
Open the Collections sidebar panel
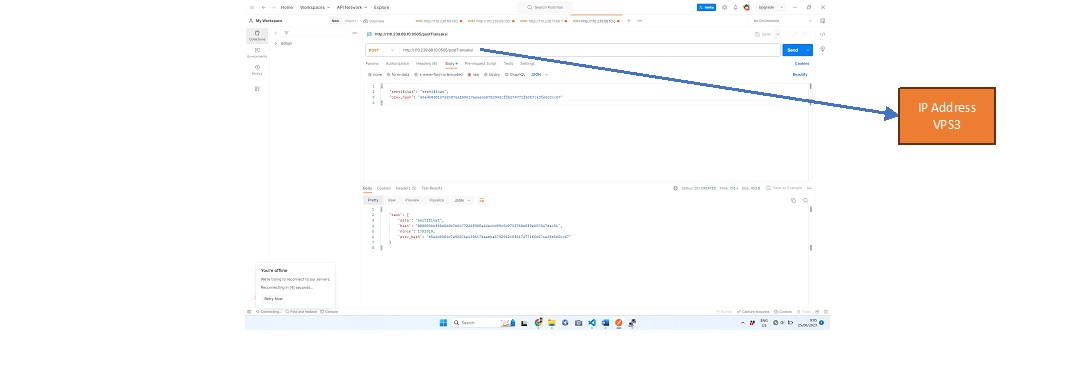[x=256, y=36]
